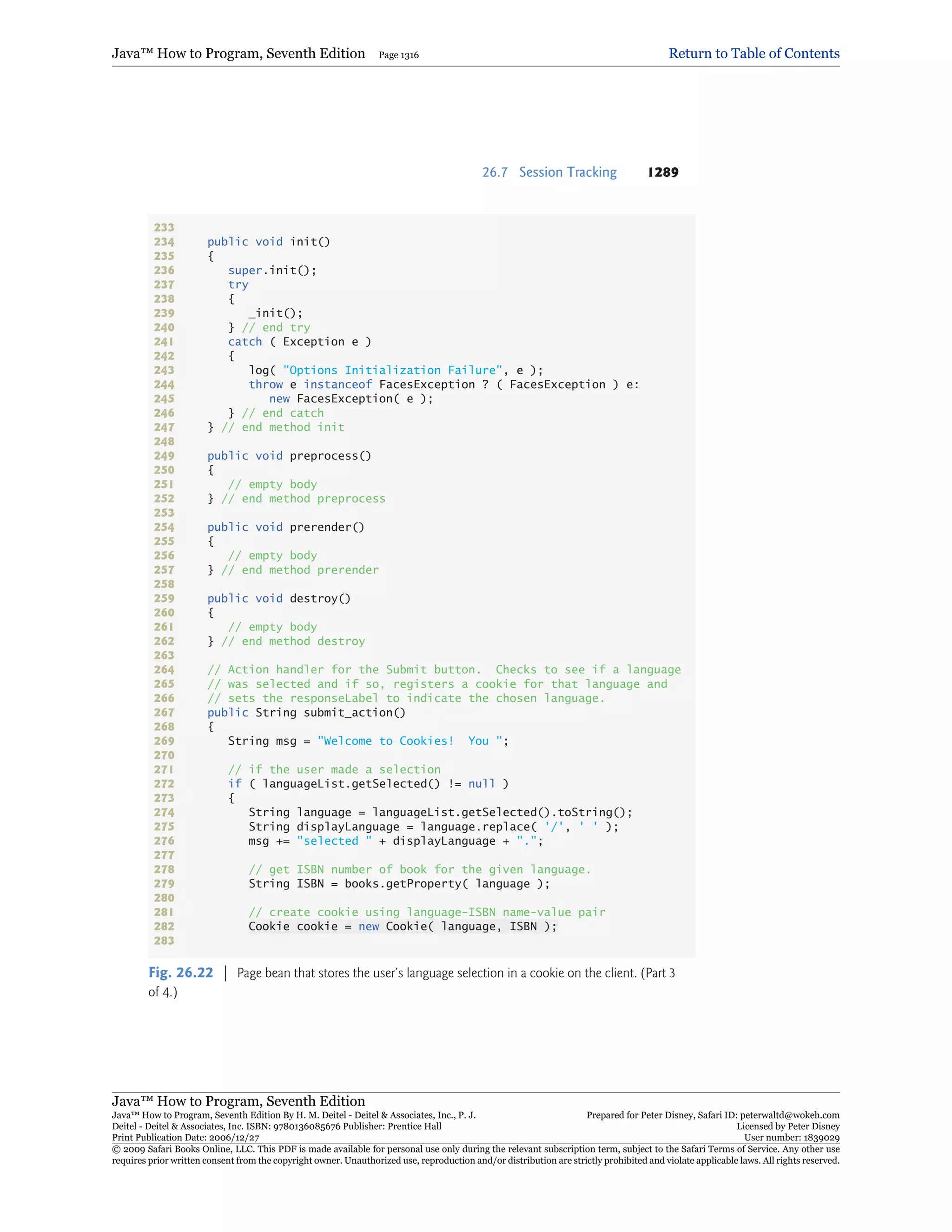Click the public void preprocess() declaration
Screen dimensions: 952x1232
tap(289, 456)
